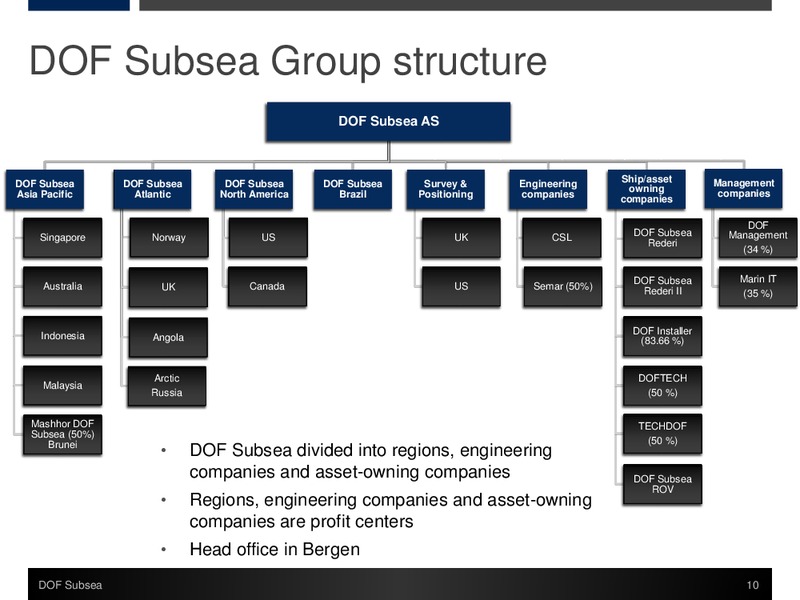
Task: Click the DOF Installer (83.66 %) box
Action: [x=663, y=336]
